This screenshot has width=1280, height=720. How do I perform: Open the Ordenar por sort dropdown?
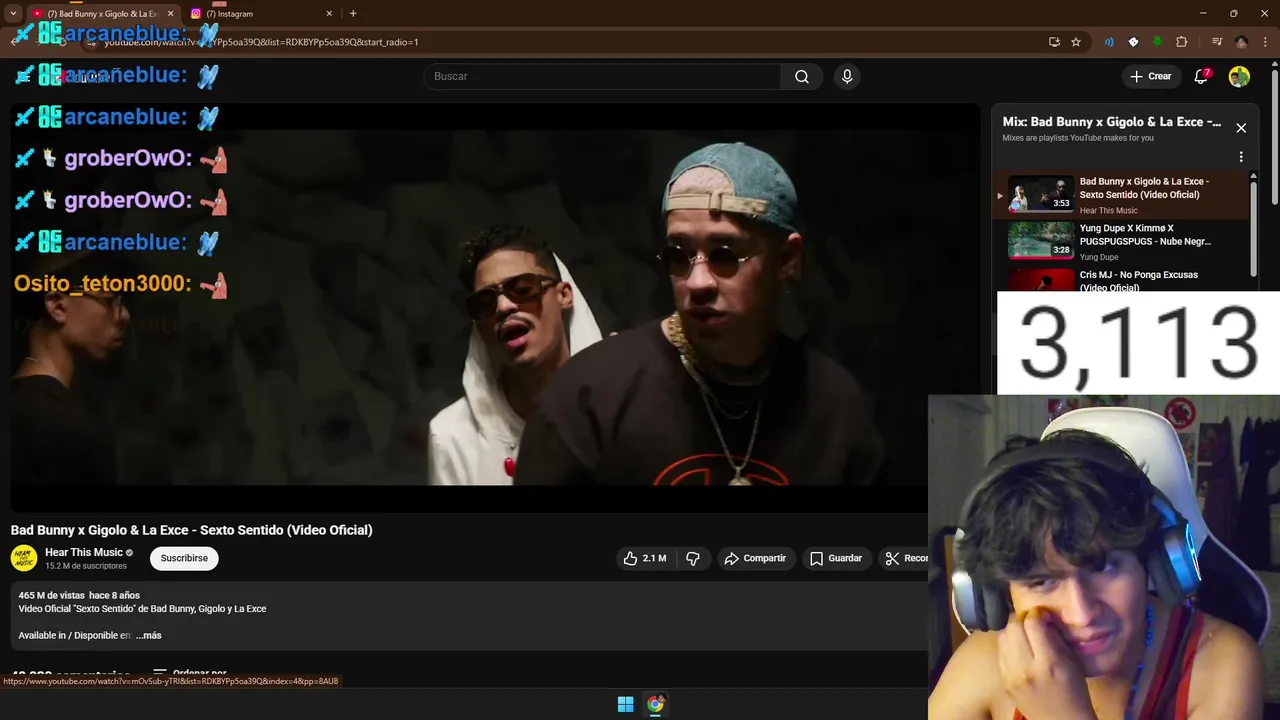point(189,674)
